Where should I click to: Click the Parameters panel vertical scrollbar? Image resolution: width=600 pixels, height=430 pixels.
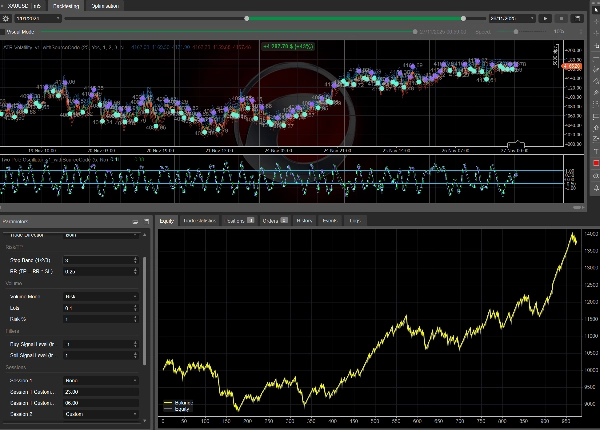[144, 311]
